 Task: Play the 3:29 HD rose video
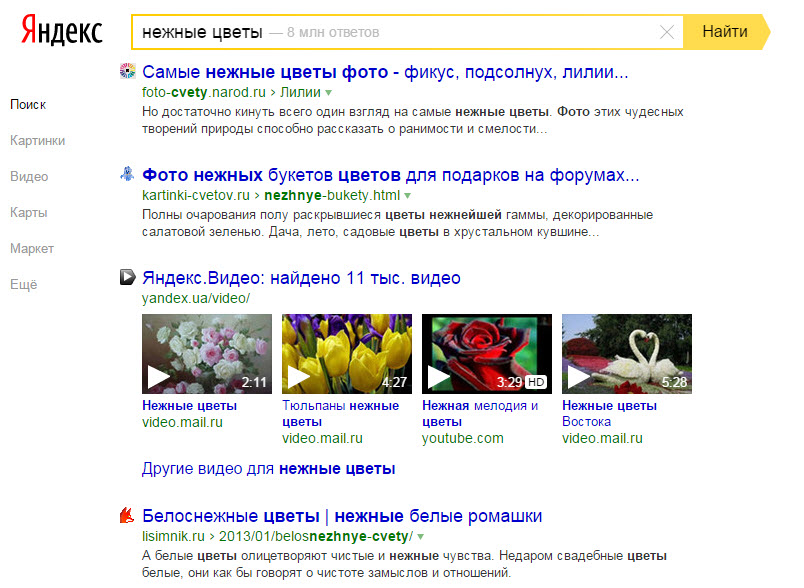(438, 377)
